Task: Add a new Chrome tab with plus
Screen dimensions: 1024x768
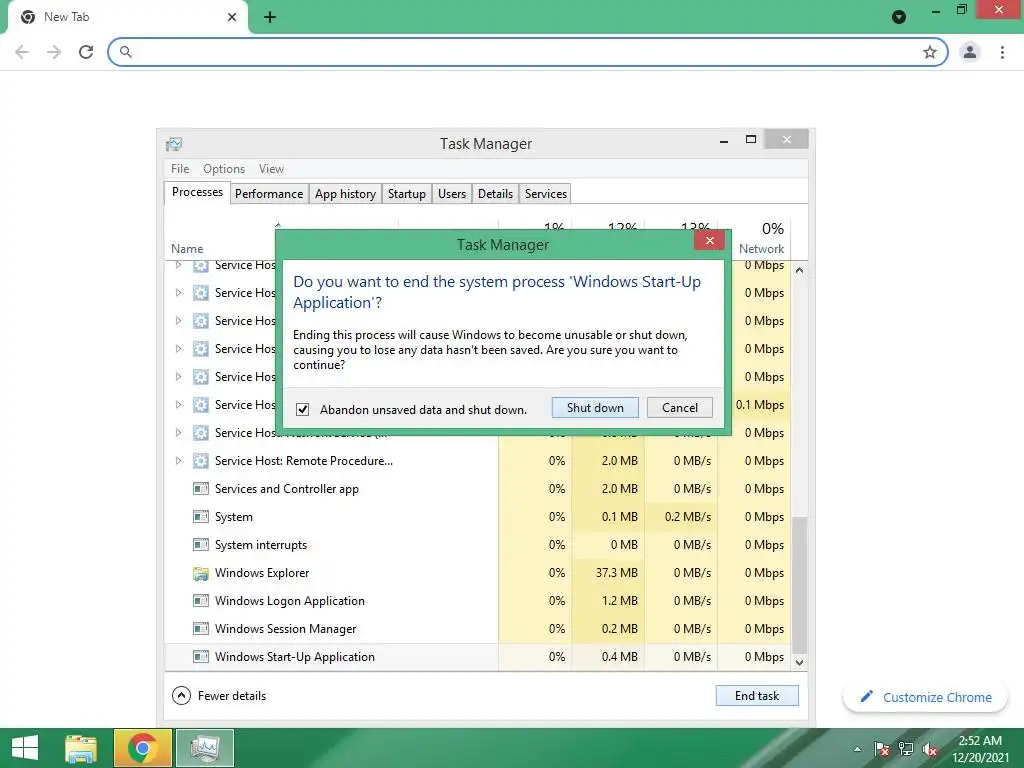Action: tap(270, 17)
